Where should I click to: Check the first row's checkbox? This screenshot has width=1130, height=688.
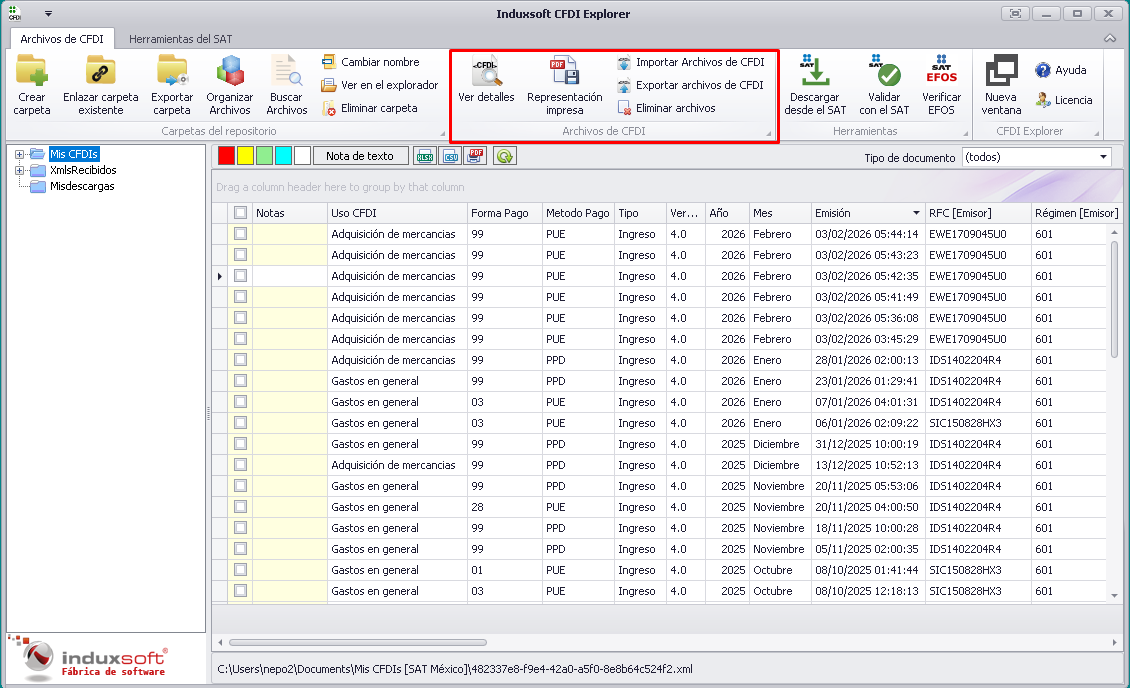click(240, 234)
